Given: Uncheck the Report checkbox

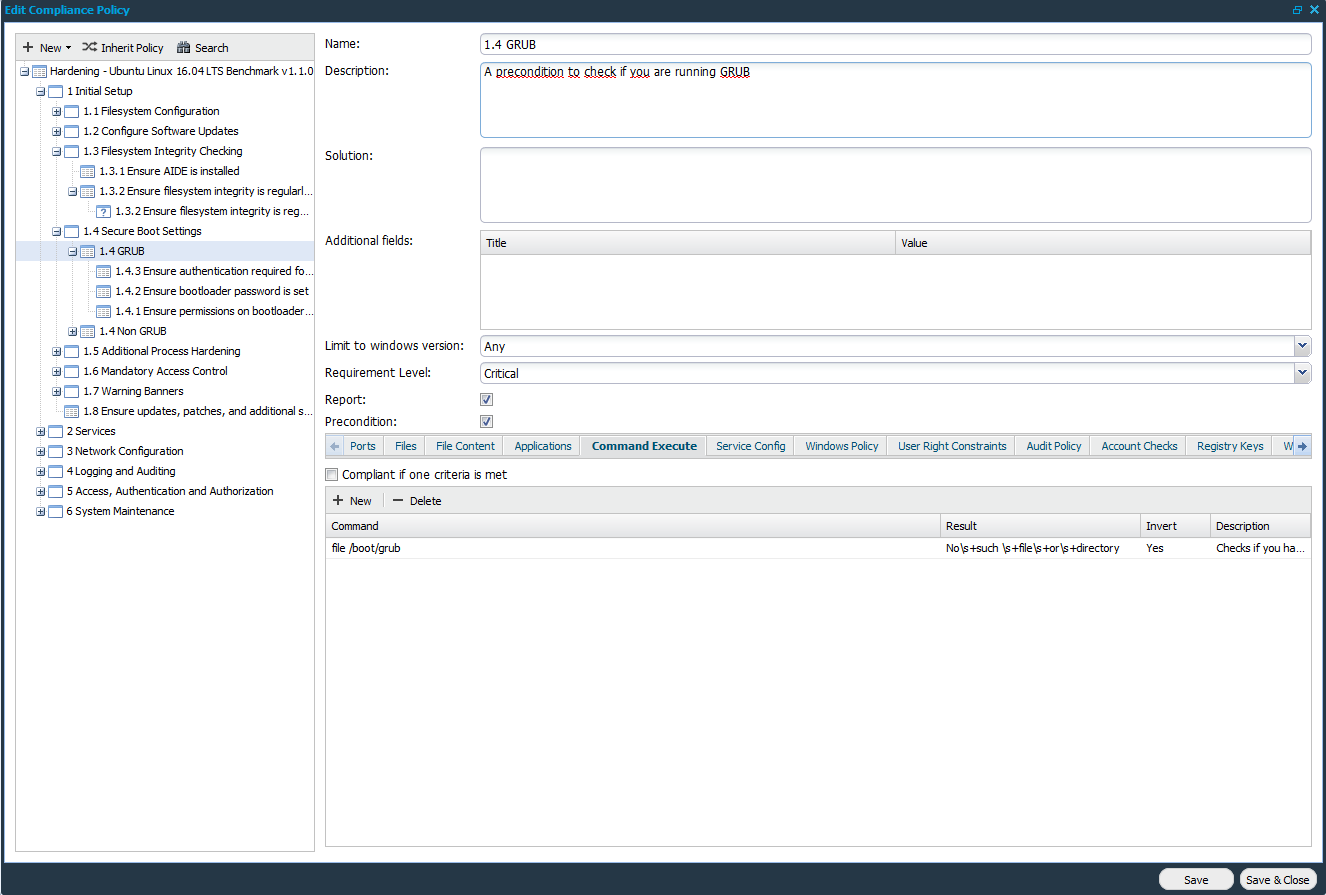Looking at the screenshot, I should [x=487, y=400].
